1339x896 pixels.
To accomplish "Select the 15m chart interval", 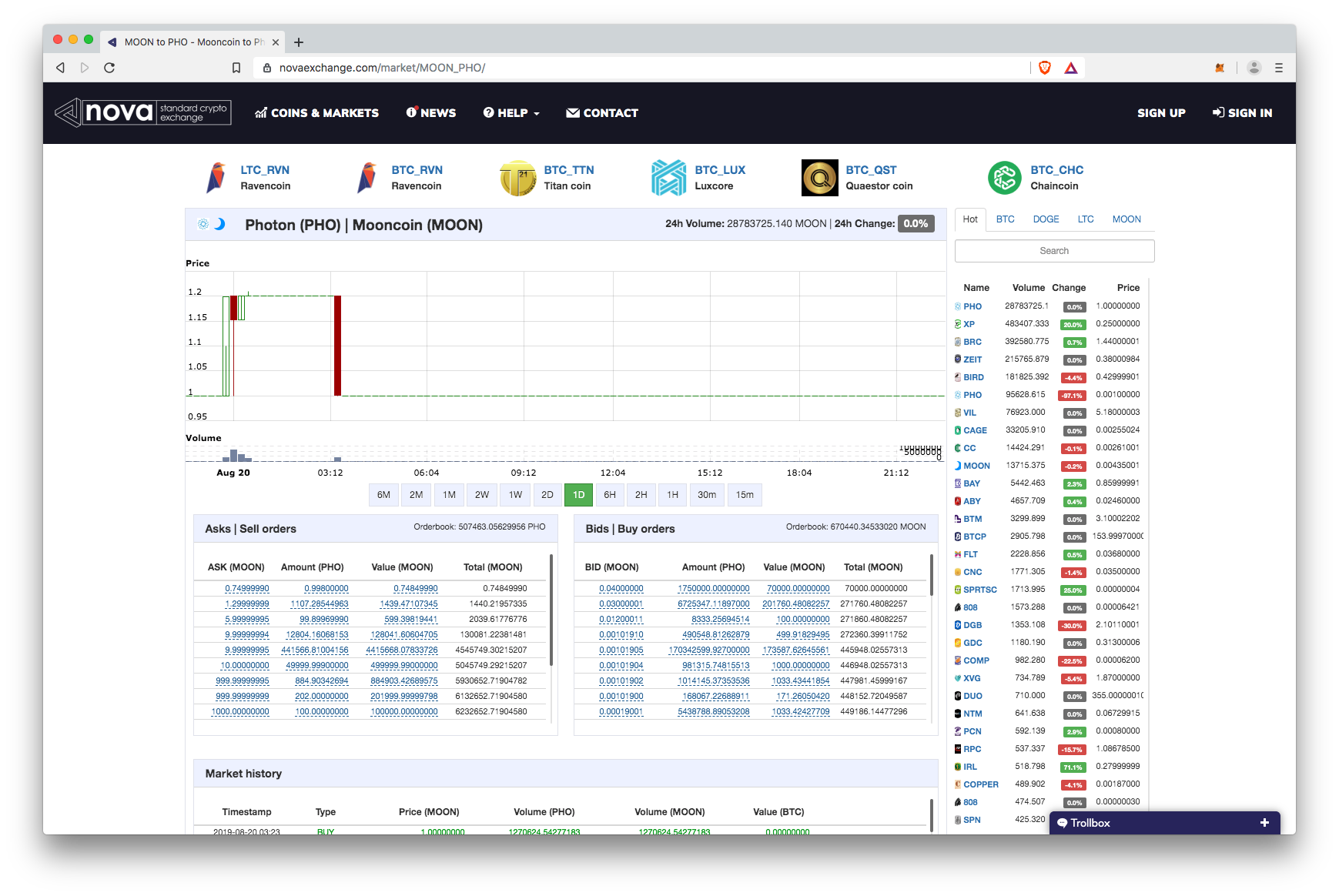I will pyautogui.click(x=745, y=495).
